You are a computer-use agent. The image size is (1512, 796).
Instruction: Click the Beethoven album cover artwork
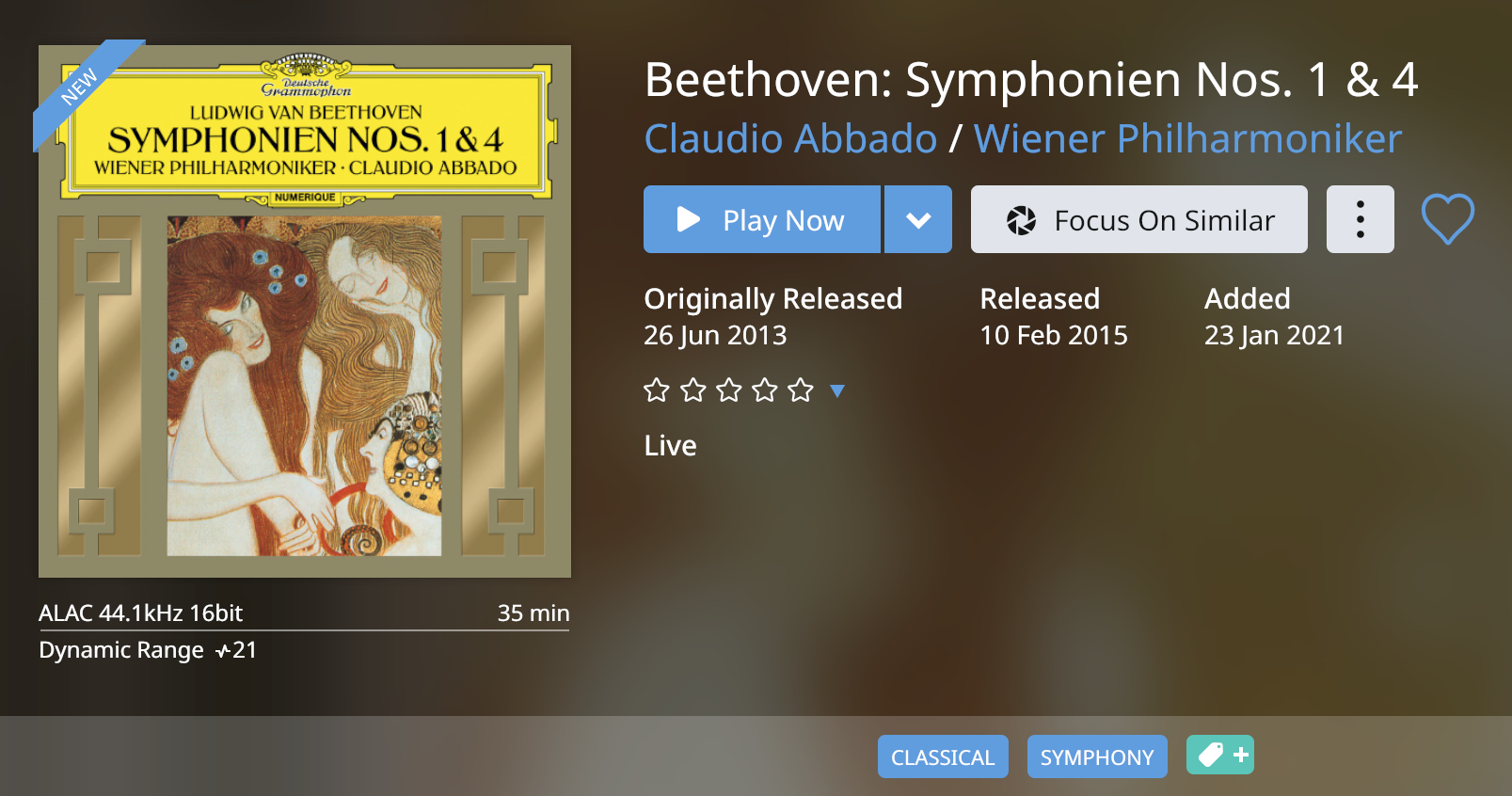click(305, 311)
